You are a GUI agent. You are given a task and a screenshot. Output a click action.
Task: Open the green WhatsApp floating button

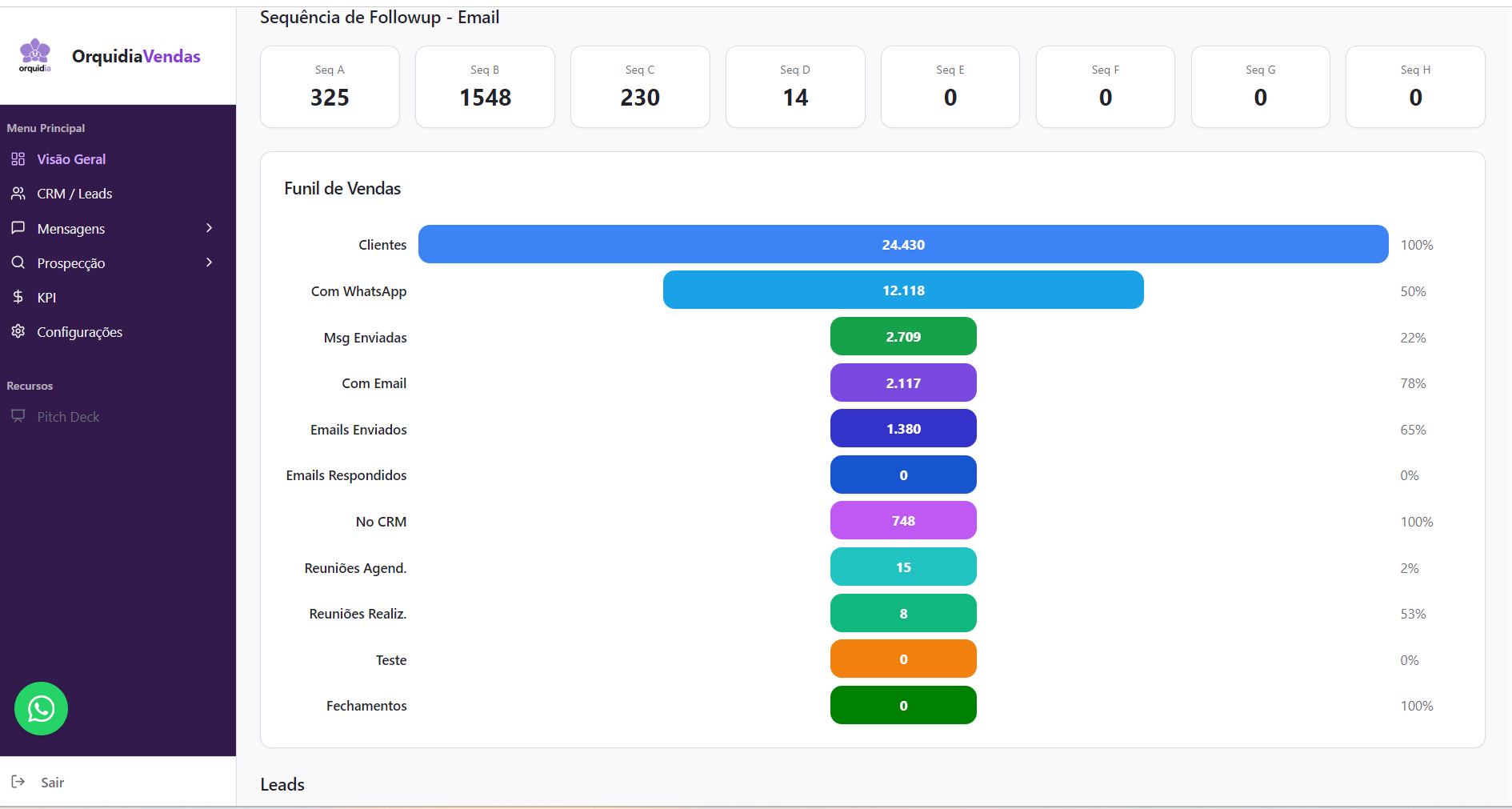tap(41, 708)
